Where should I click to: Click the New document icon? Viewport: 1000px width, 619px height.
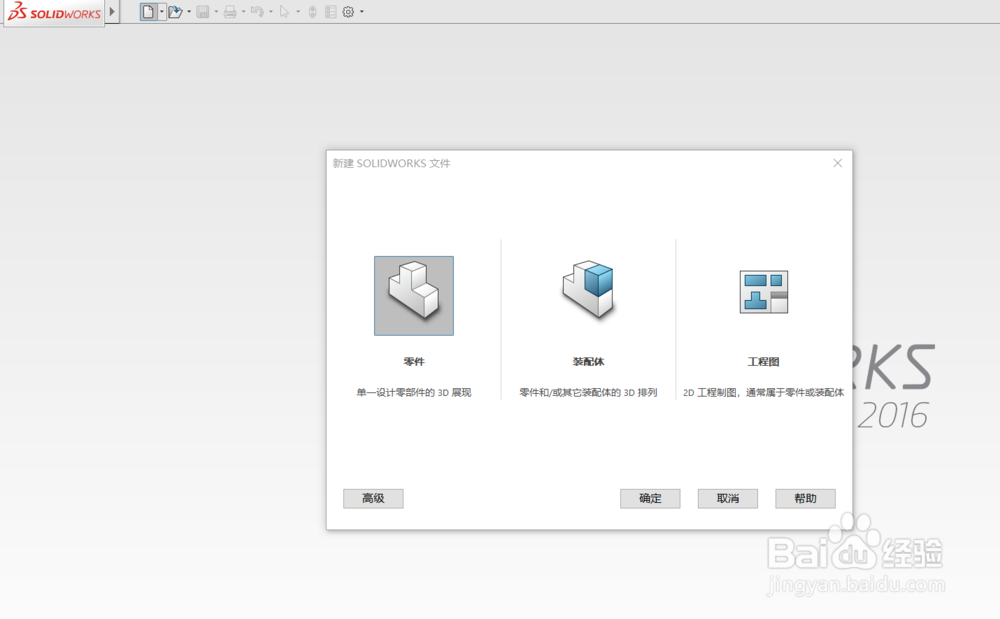148,11
